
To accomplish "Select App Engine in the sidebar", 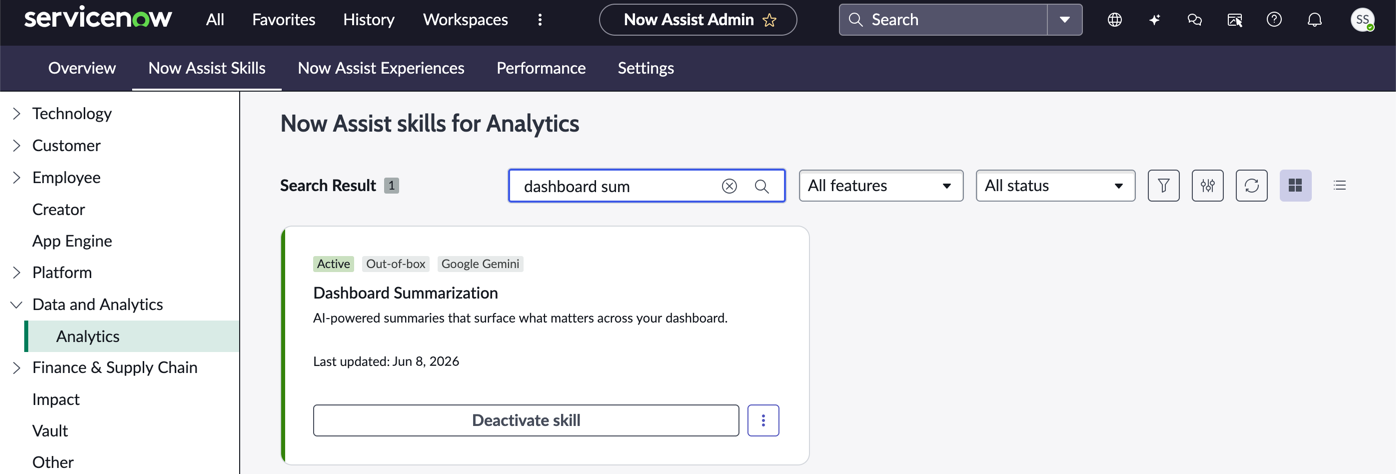I will click(x=72, y=241).
